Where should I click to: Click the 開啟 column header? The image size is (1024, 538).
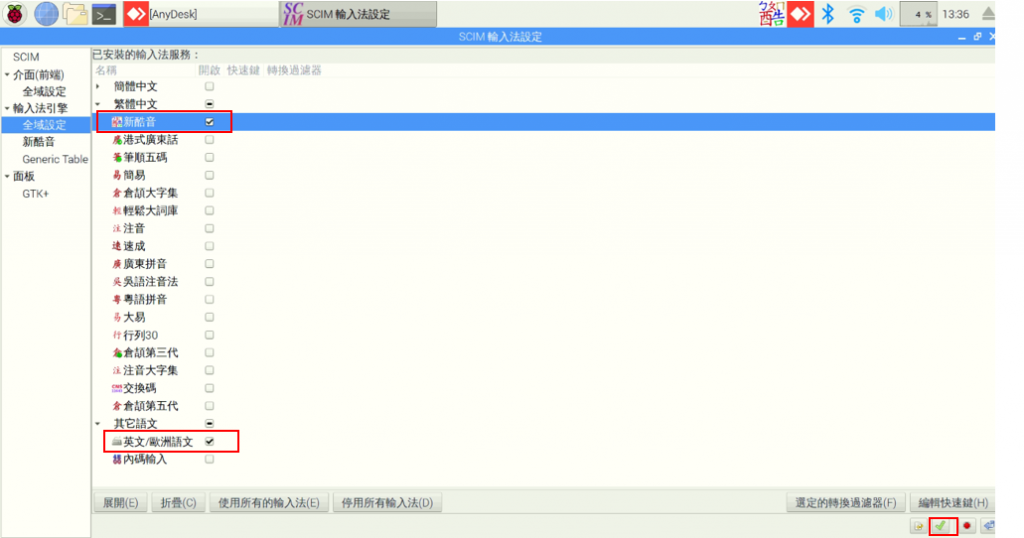pos(209,70)
